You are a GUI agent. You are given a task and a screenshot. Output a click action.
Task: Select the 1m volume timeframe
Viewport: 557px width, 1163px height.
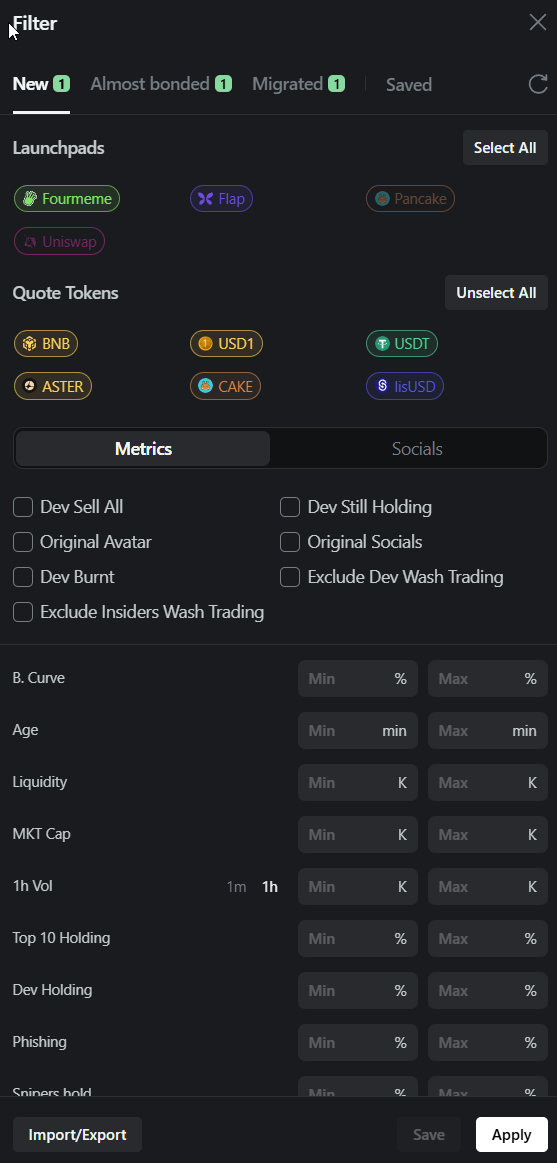point(237,886)
